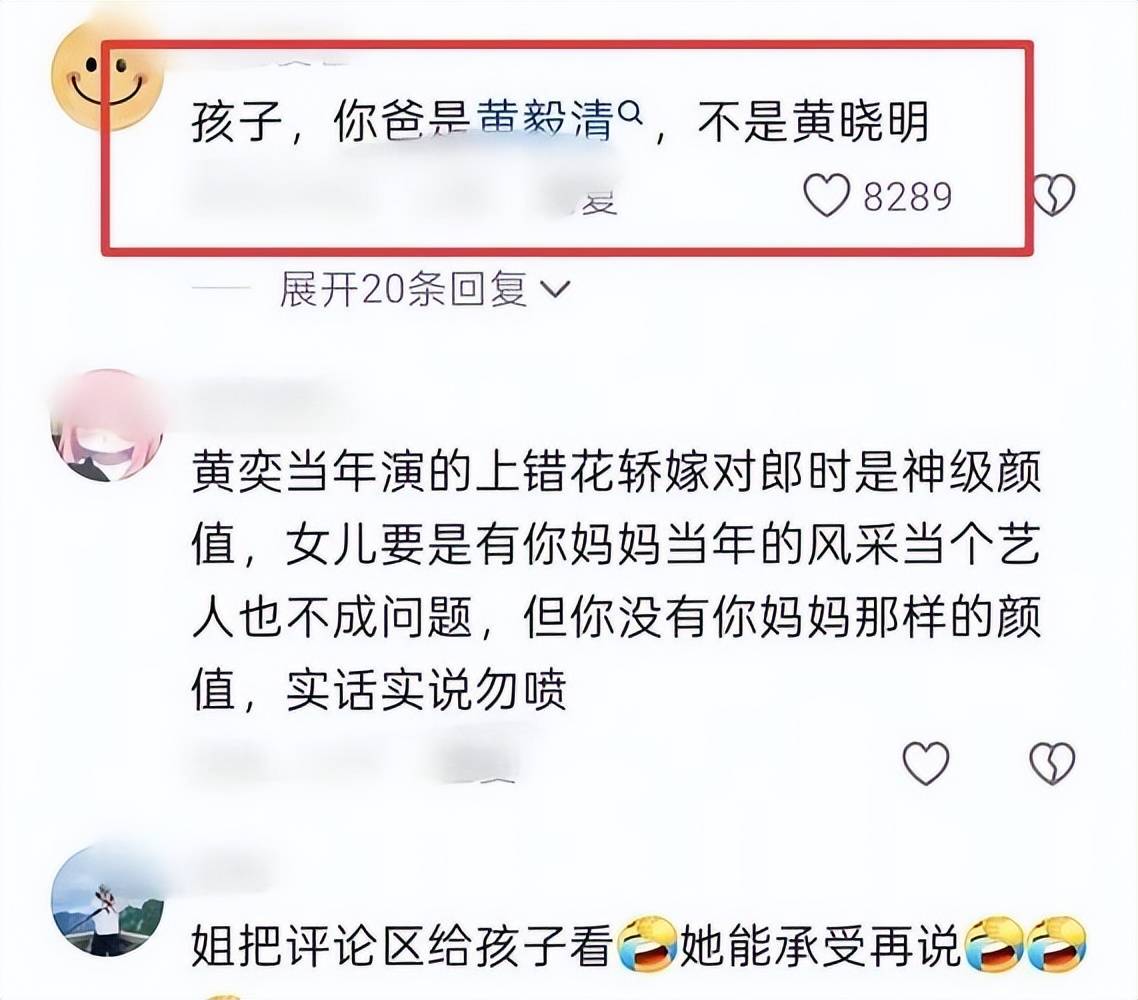
Task: Tap the comment 姐把评论区给孩子看
Action: point(639,944)
